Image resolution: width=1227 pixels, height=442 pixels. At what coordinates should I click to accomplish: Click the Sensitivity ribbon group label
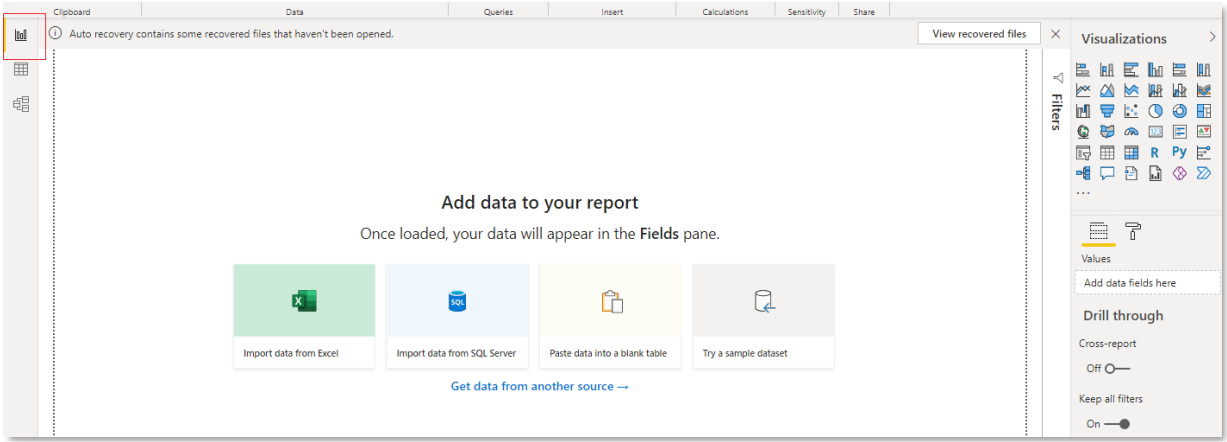pyautogui.click(x=807, y=12)
